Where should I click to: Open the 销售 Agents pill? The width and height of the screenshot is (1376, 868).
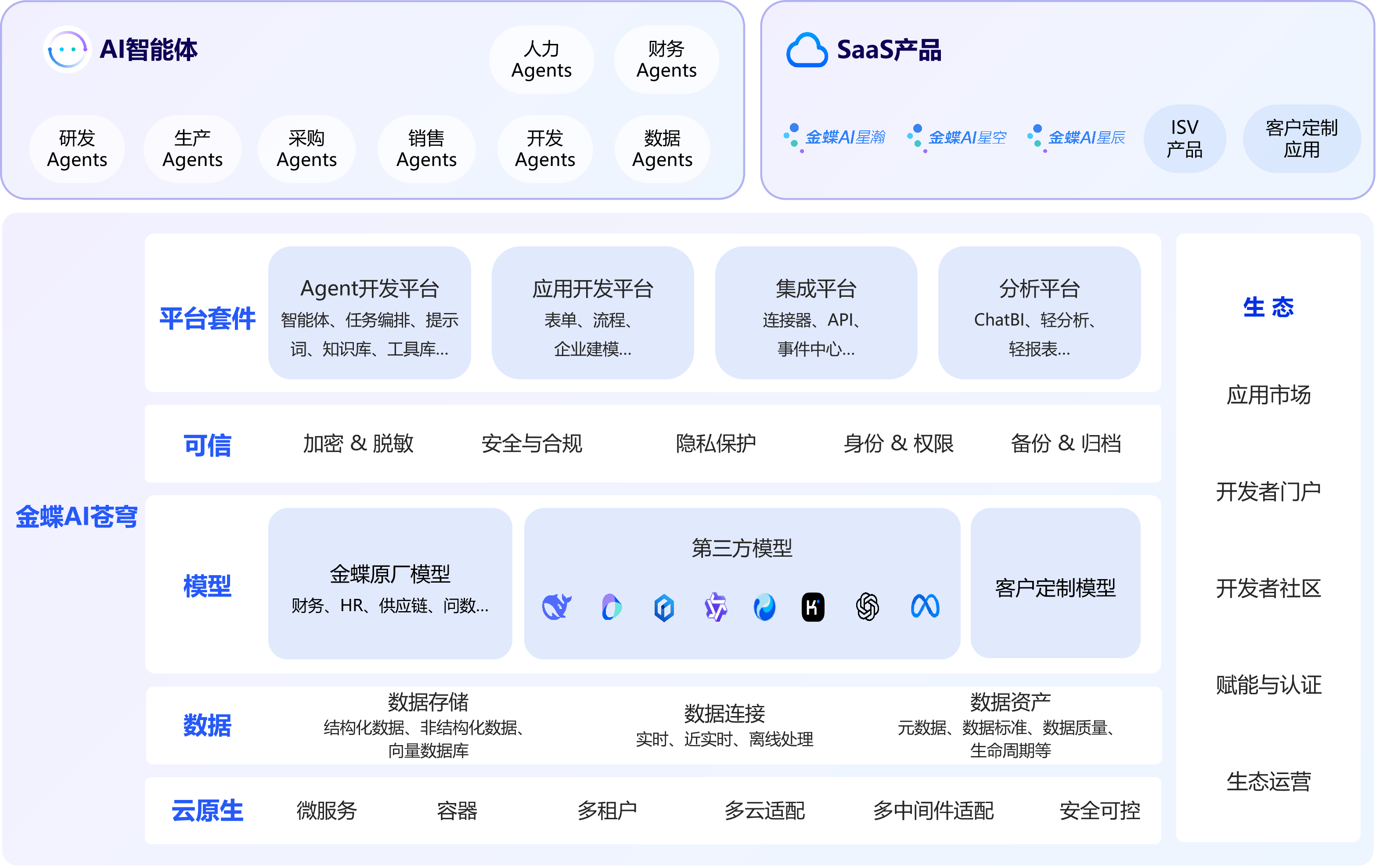(426, 148)
